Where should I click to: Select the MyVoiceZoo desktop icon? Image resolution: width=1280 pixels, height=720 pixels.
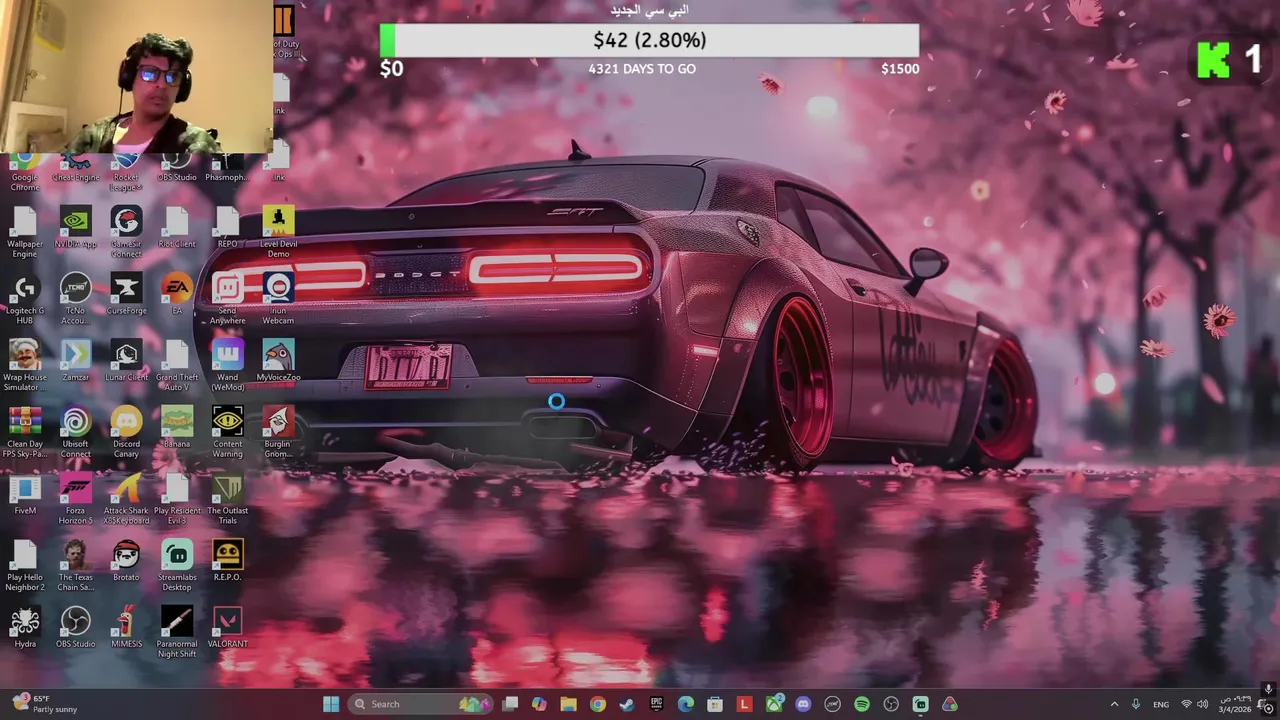pos(278,362)
